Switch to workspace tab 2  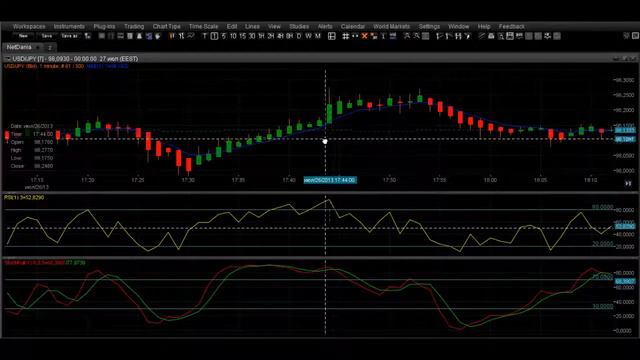50,48
